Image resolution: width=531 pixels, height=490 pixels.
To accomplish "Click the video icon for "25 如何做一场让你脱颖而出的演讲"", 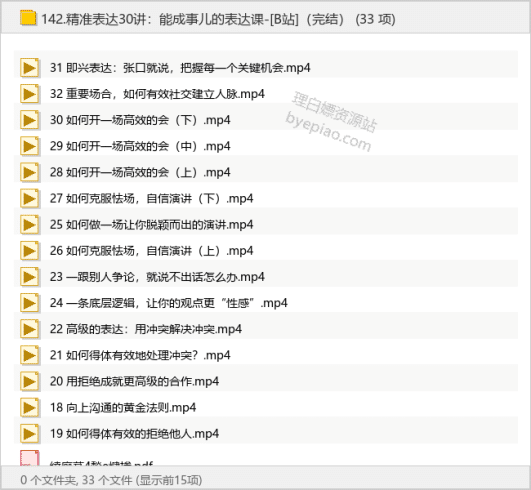I will [29, 225].
